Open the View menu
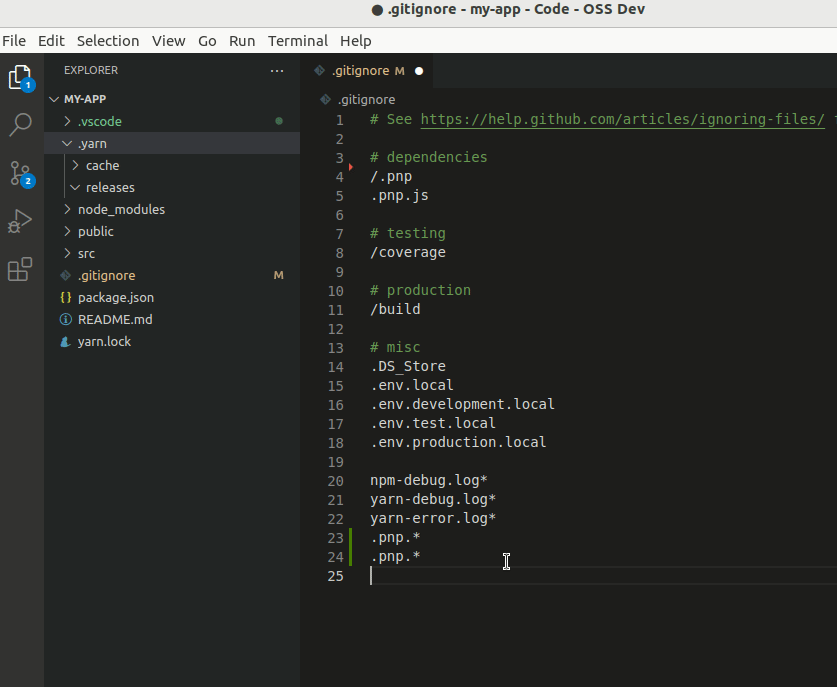This screenshot has width=837, height=687. 169,41
